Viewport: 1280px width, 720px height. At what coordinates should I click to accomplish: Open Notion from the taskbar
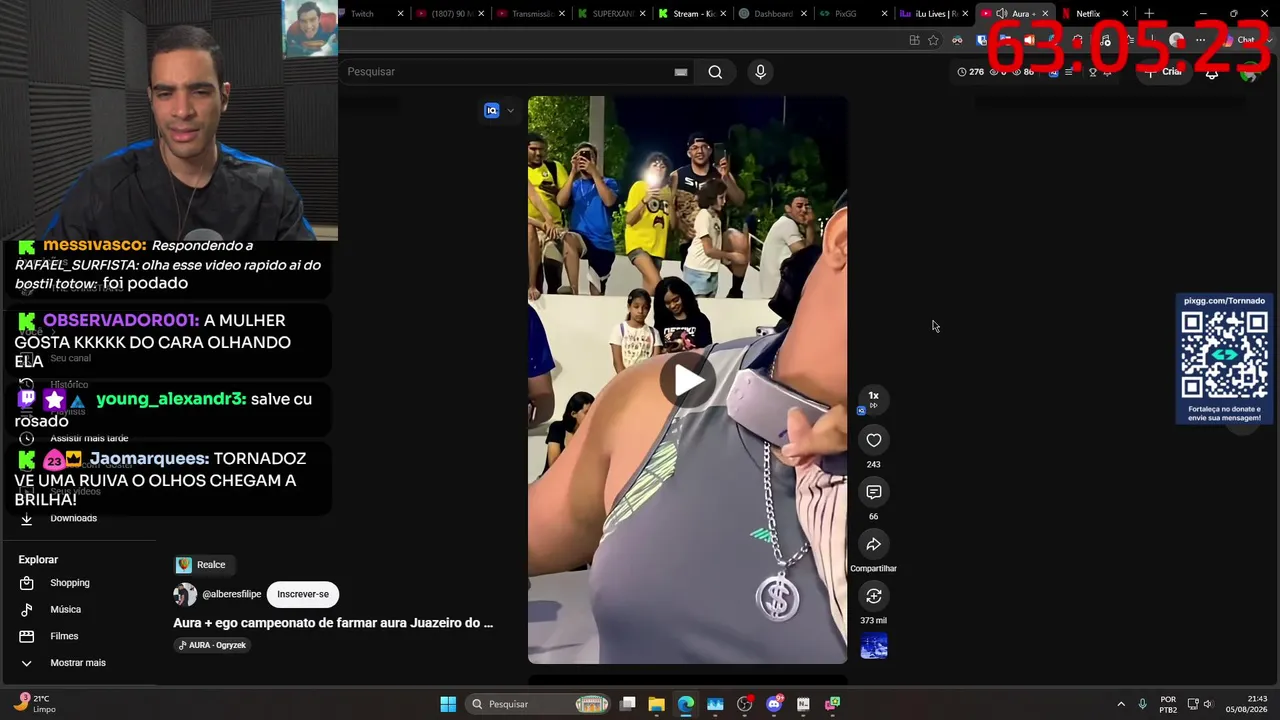(x=803, y=704)
